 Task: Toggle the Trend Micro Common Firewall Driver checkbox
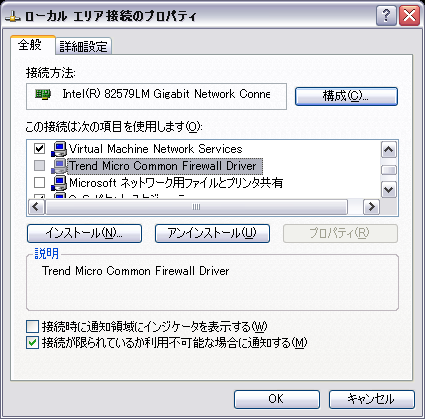click(39, 165)
